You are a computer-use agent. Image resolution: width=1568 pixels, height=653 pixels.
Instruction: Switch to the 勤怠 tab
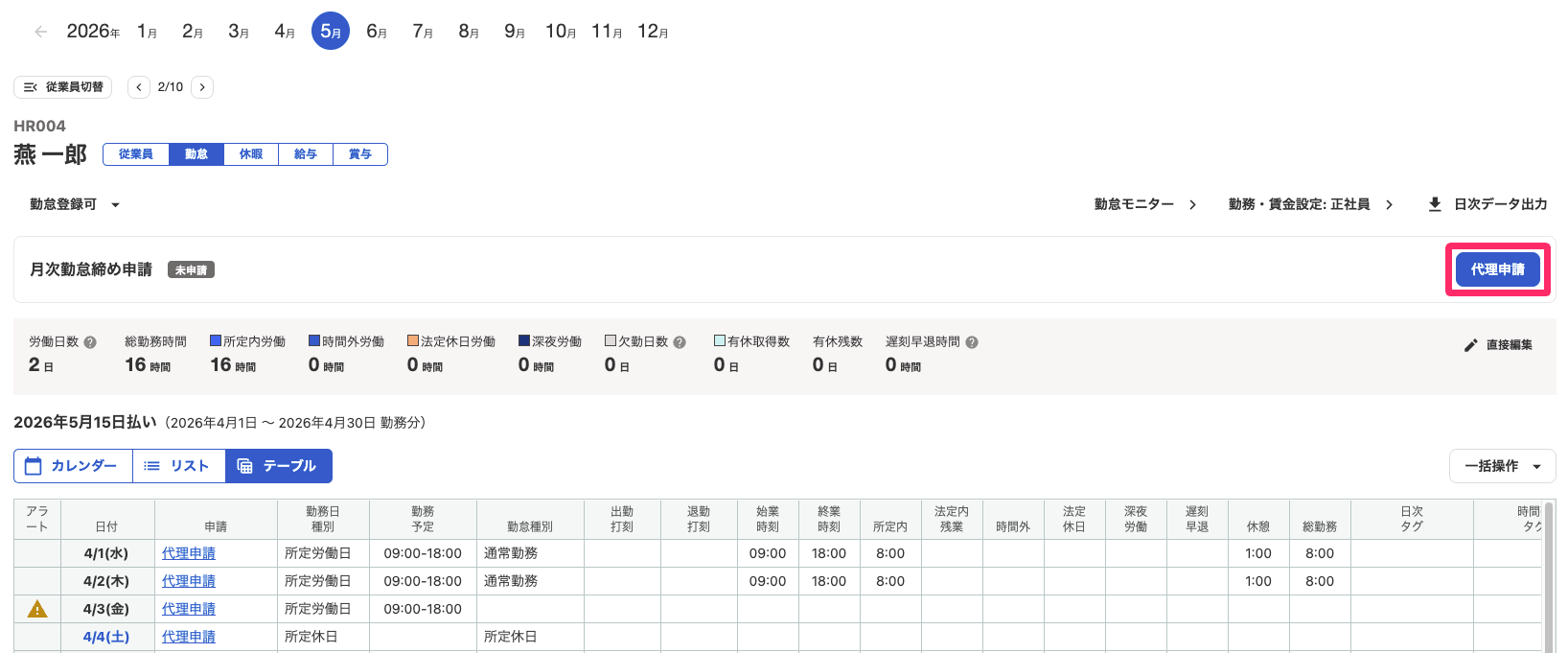pos(196,154)
